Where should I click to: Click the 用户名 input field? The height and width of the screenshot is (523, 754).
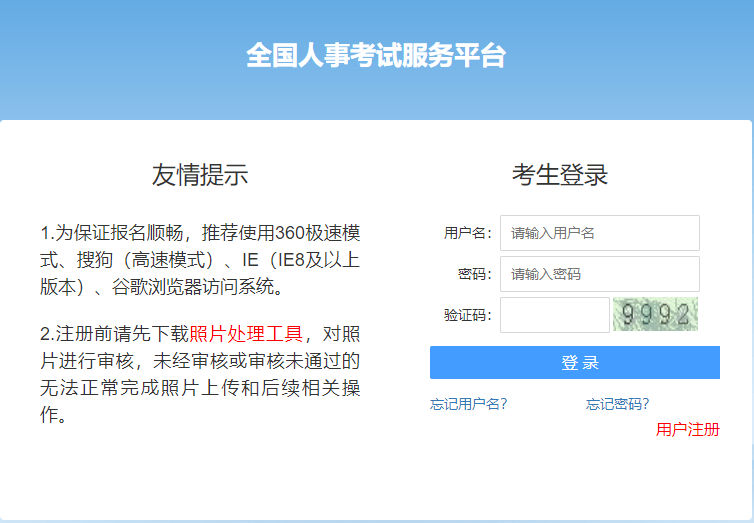click(x=599, y=233)
